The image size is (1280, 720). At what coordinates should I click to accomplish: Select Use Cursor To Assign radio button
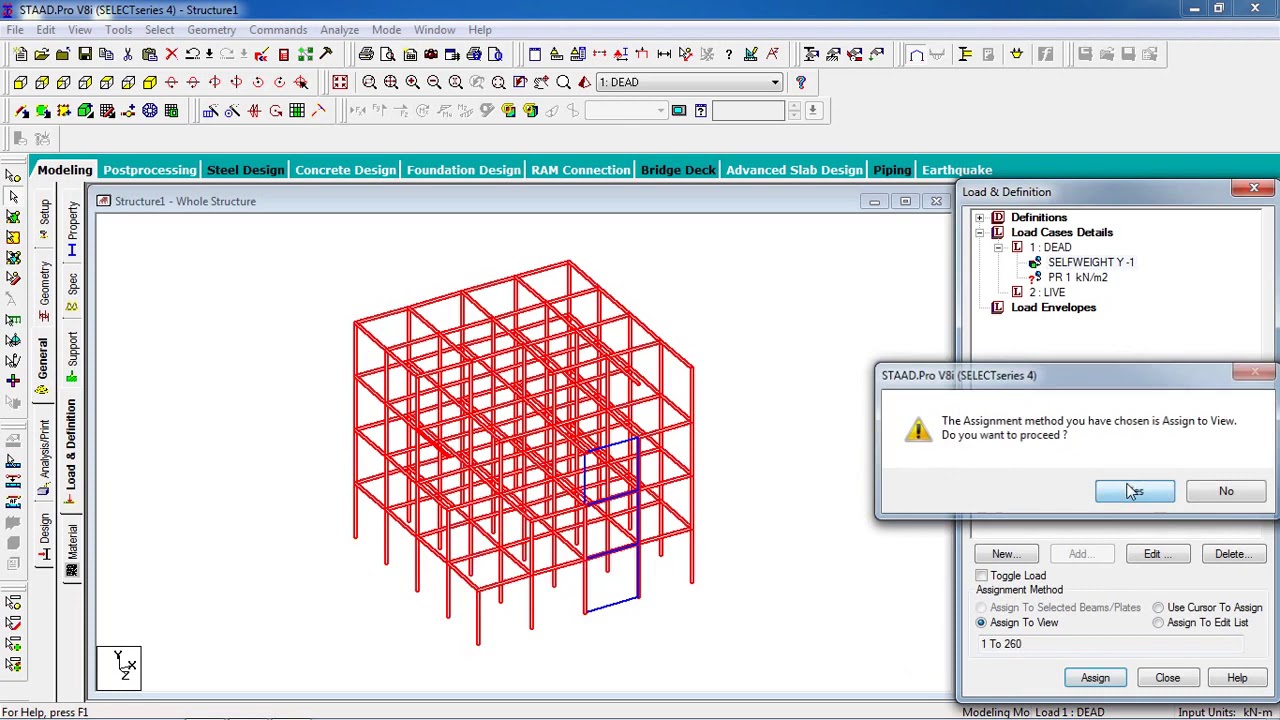pos(1158,607)
